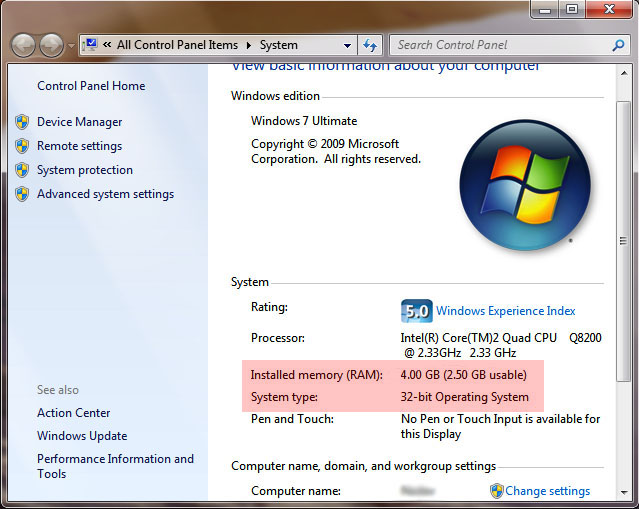This screenshot has height=509, width=639.
Task: Focus the Search Control Panel field
Action: 500,45
